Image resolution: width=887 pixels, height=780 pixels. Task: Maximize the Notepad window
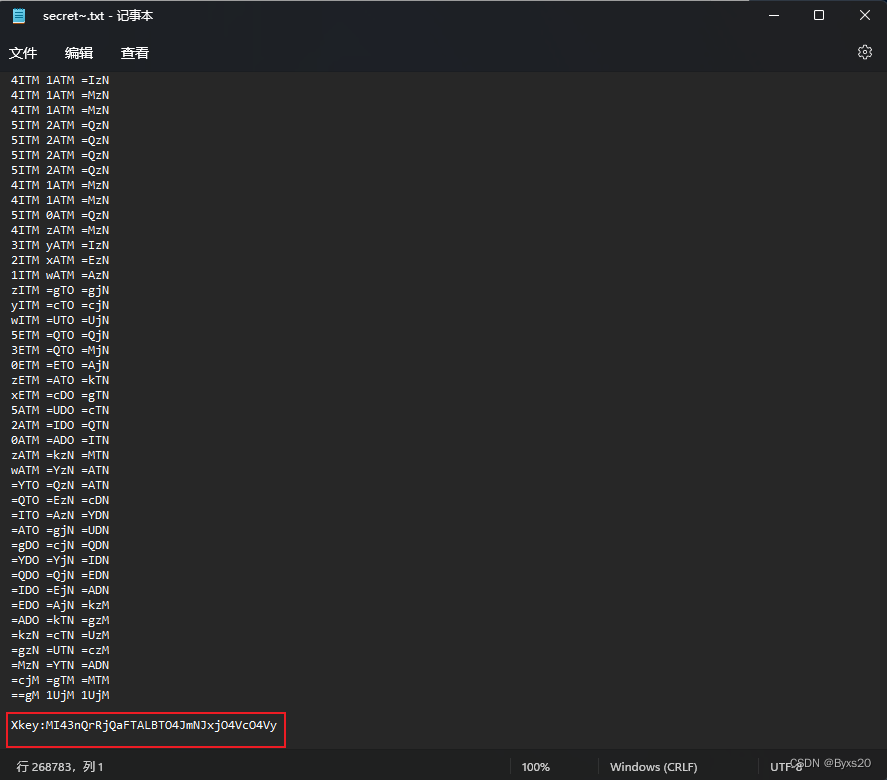click(x=819, y=15)
